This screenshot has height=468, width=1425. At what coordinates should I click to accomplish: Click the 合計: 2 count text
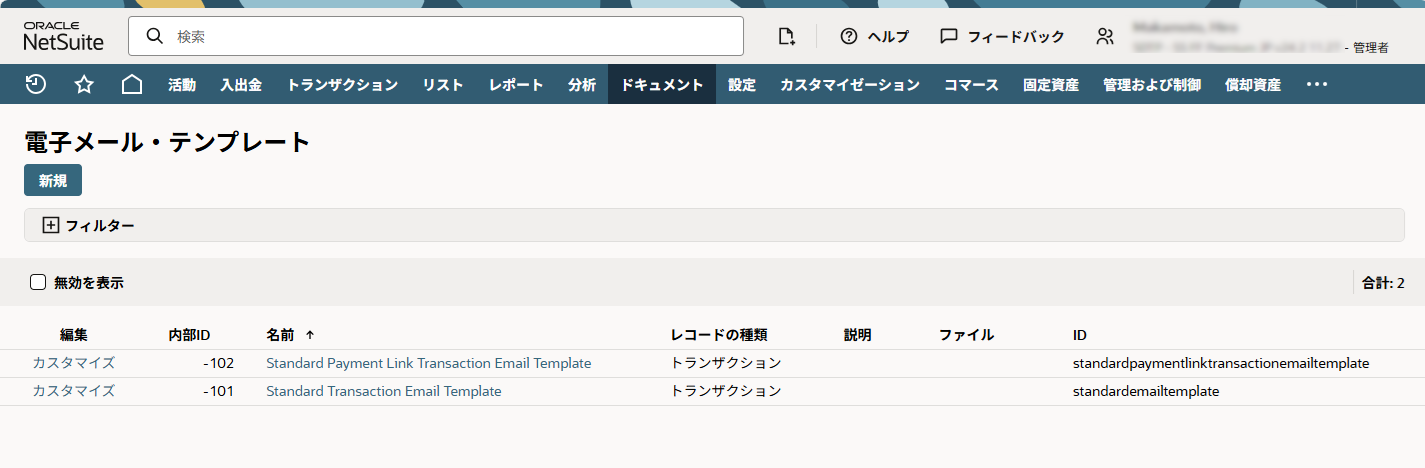point(1383,283)
